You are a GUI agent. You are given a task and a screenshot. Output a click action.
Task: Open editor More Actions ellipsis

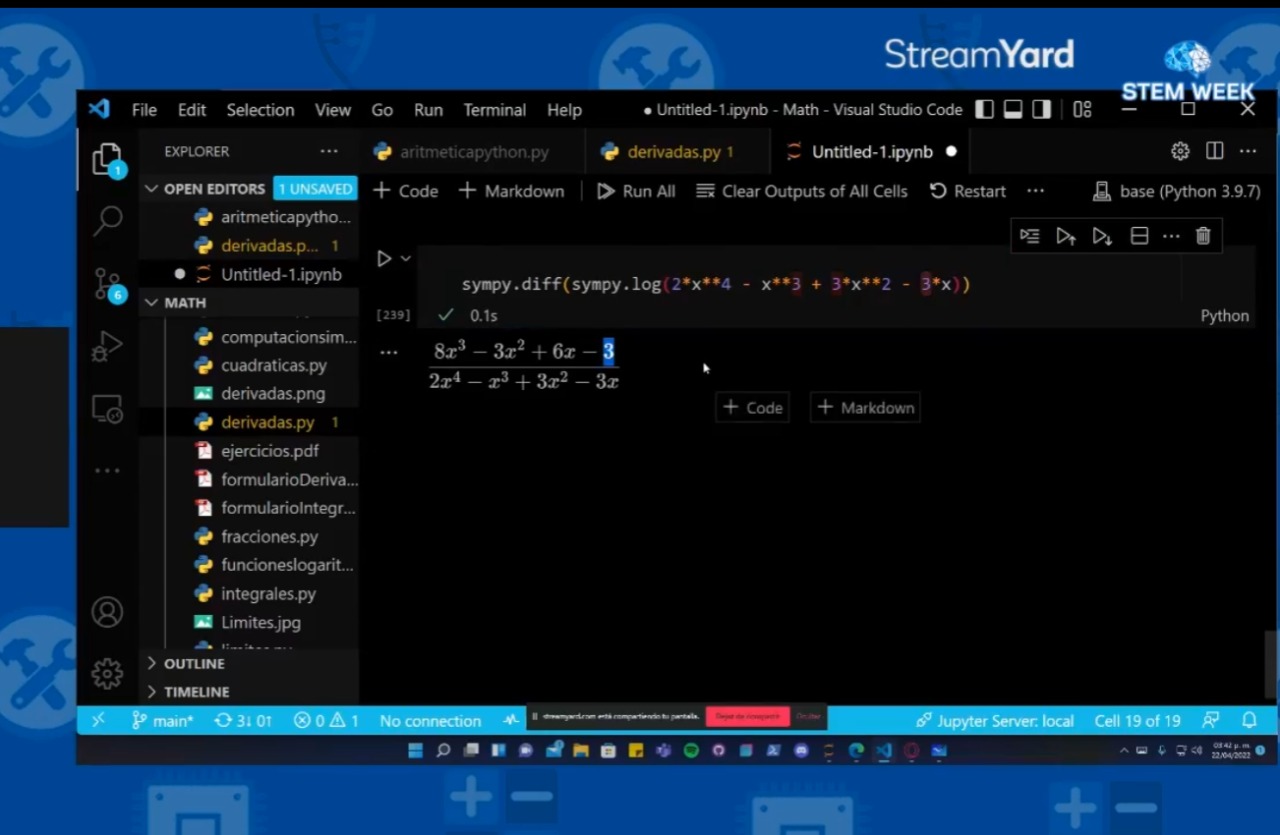tap(1248, 151)
